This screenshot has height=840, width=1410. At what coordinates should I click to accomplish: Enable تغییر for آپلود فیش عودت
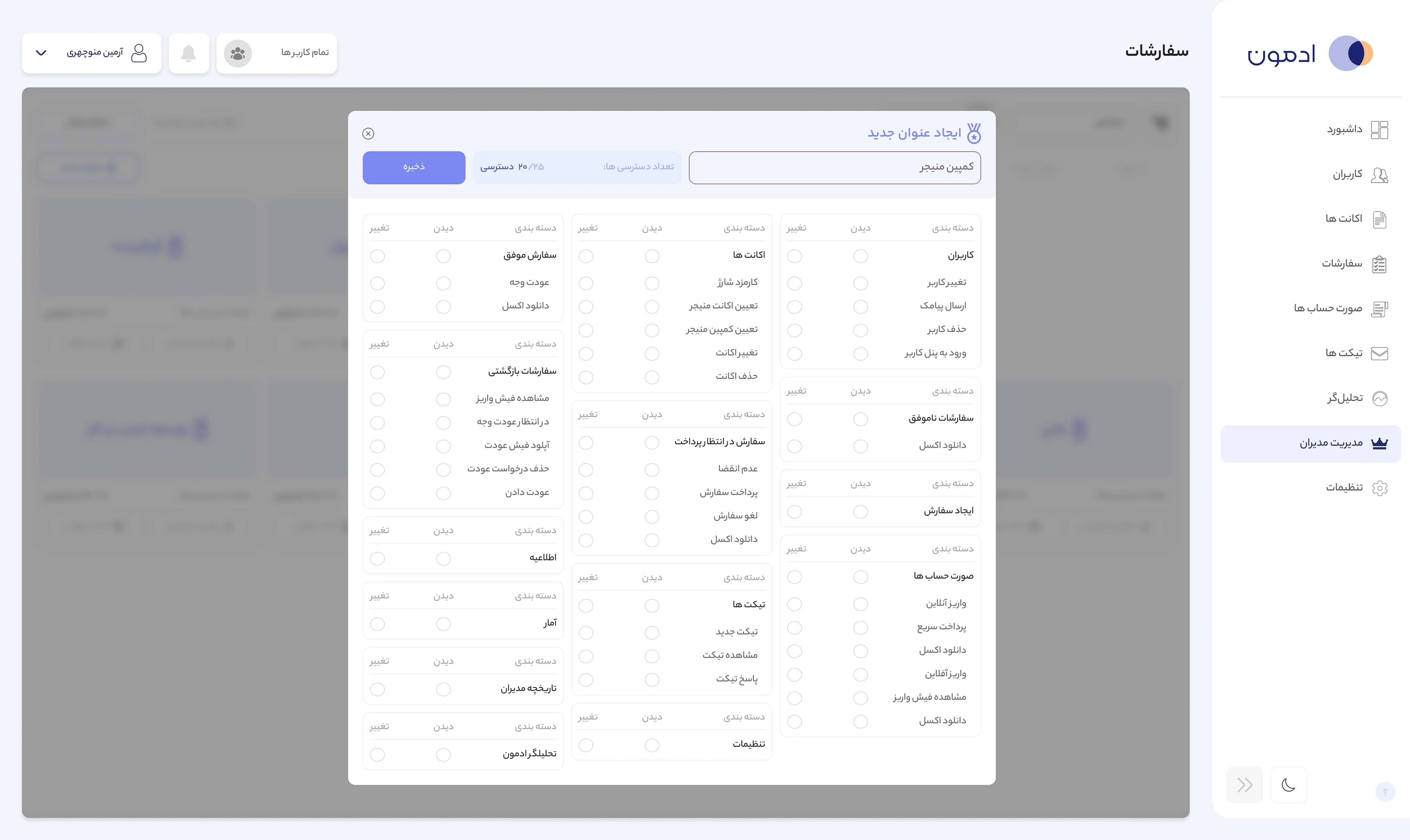(x=377, y=446)
